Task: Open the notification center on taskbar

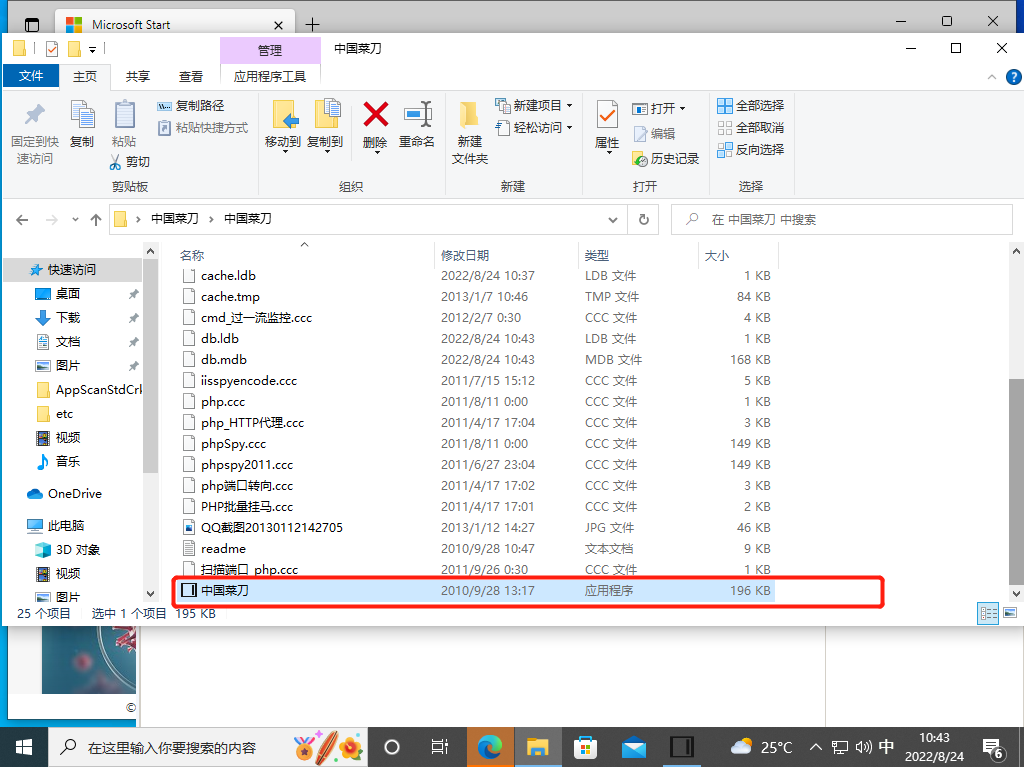Action: (x=993, y=748)
